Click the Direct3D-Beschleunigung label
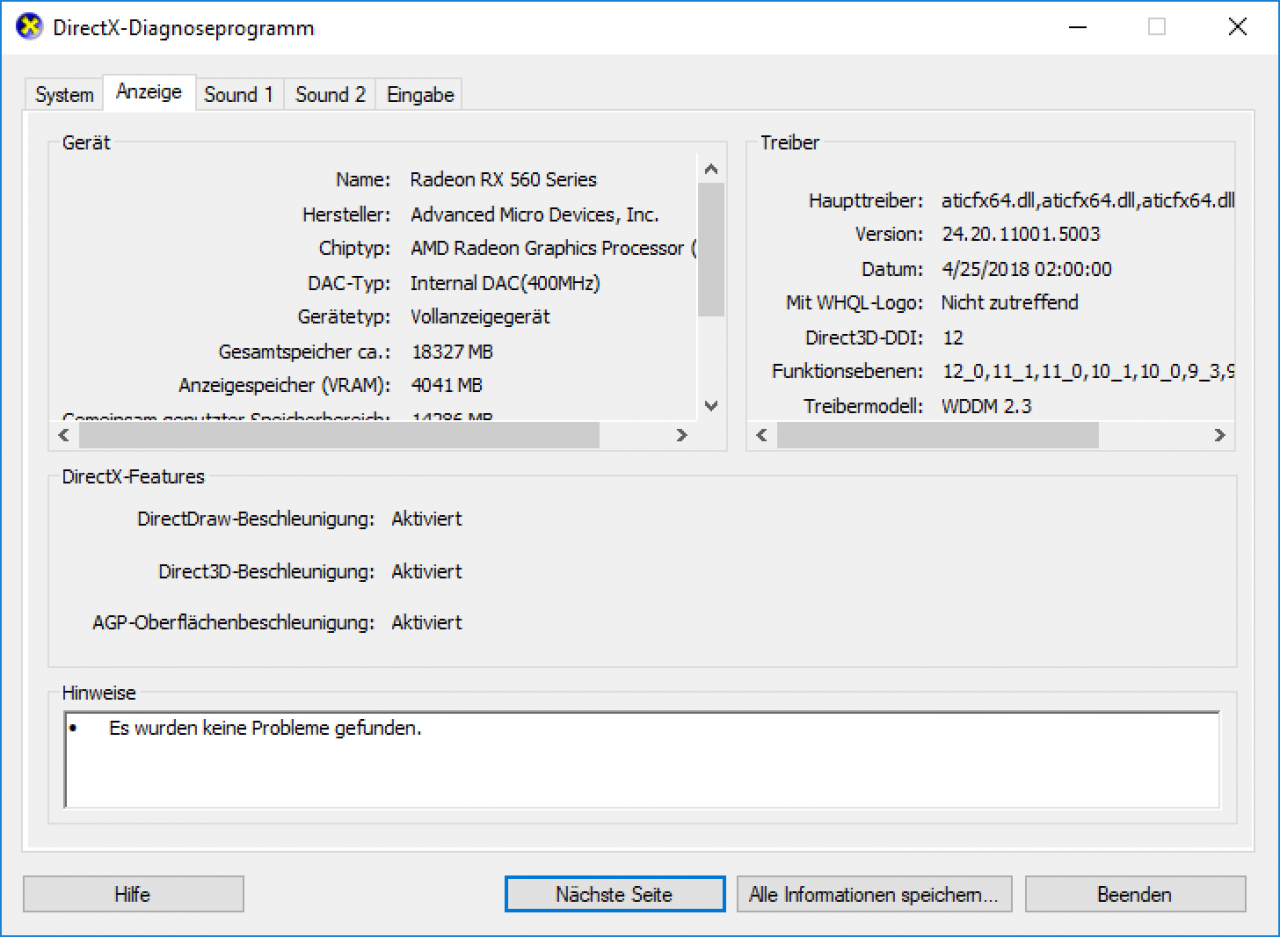Screen dimensions: 1280x937 click(266, 572)
